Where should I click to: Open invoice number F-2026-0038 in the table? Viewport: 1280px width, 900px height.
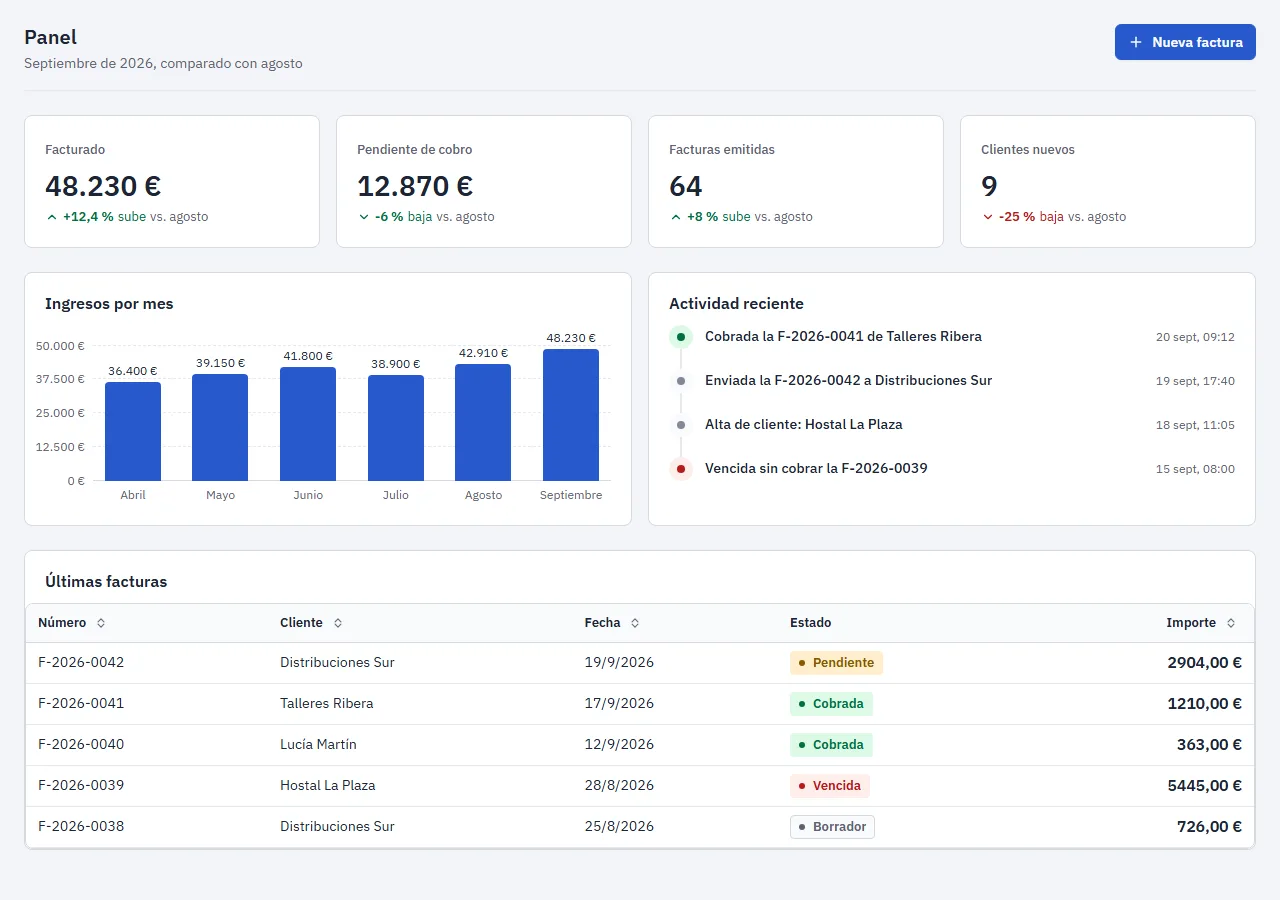point(81,827)
